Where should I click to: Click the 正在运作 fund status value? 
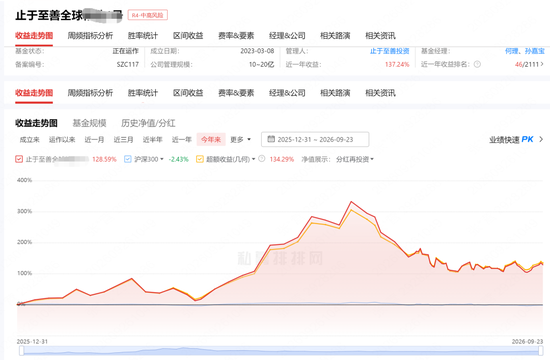[126, 51]
